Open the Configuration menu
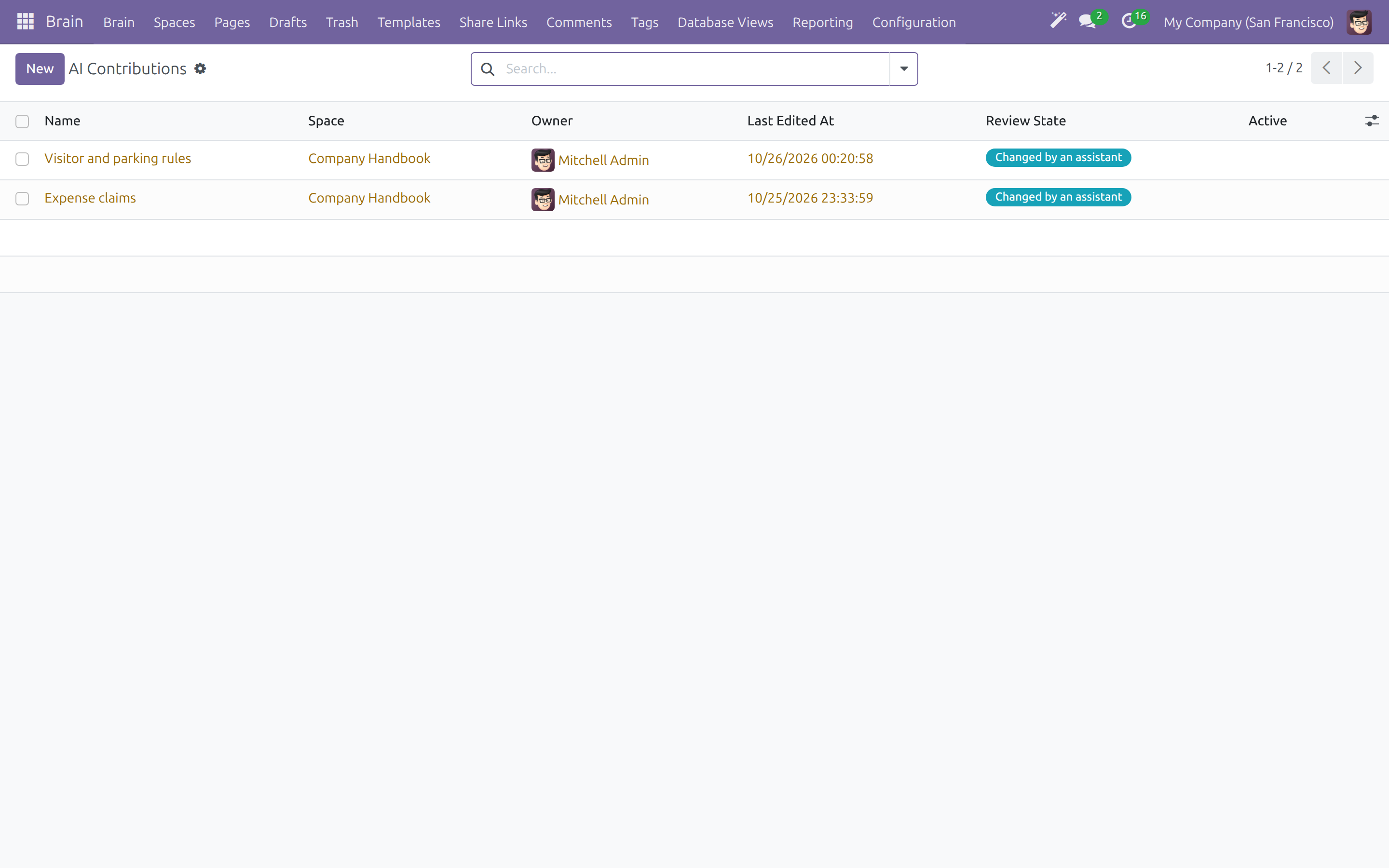Image resolution: width=1389 pixels, height=868 pixels. pyautogui.click(x=914, y=22)
